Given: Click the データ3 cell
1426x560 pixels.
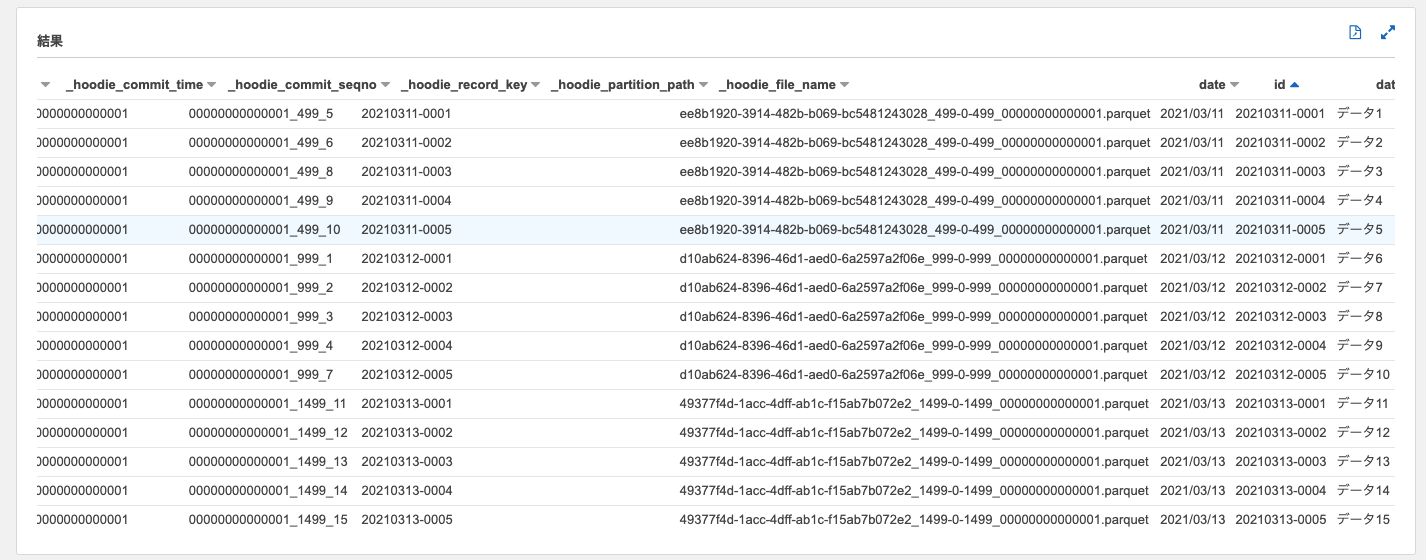Looking at the screenshot, I should [x=1360, y=172].
